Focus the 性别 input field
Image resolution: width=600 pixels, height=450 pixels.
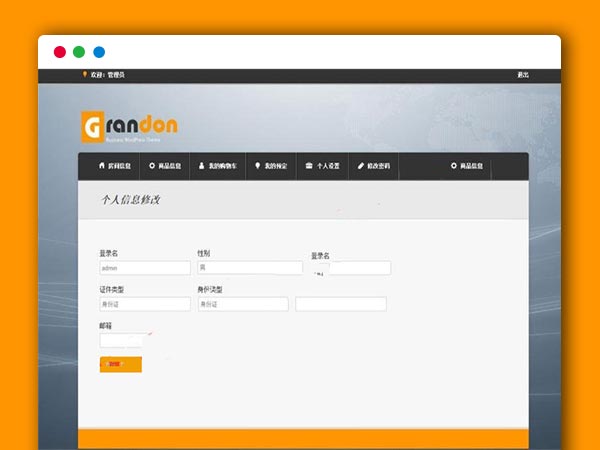250,267
